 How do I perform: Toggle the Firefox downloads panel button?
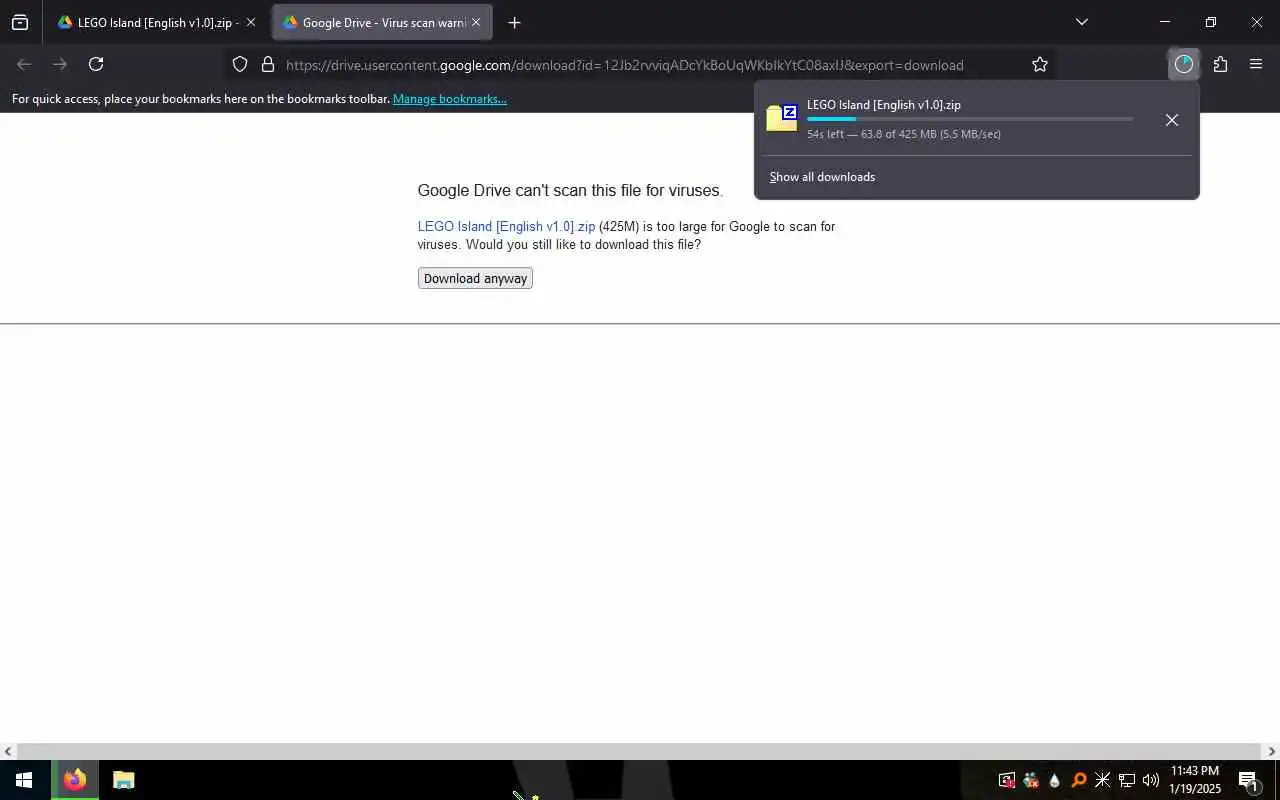[x=1184, y=64]
